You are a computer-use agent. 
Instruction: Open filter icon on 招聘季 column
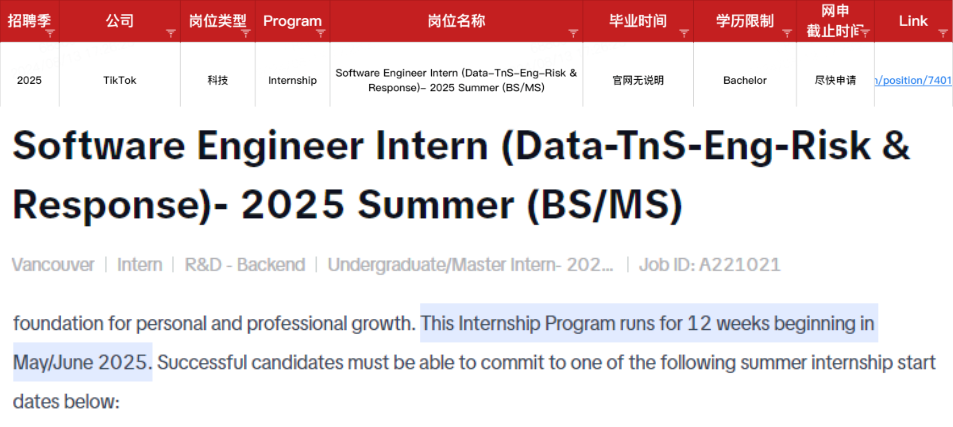click(50, 33)
